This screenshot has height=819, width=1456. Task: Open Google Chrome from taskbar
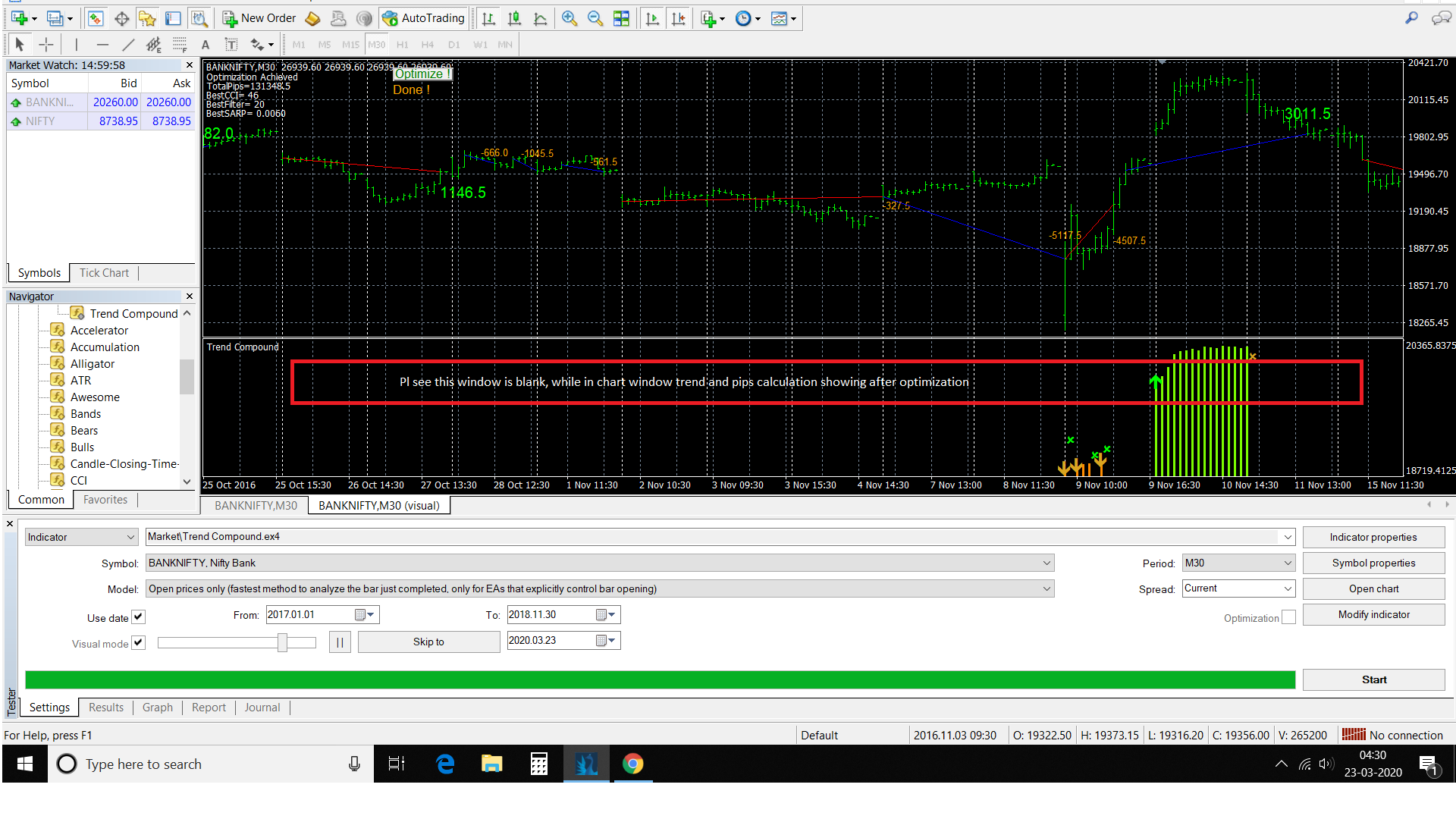point(632,764)
